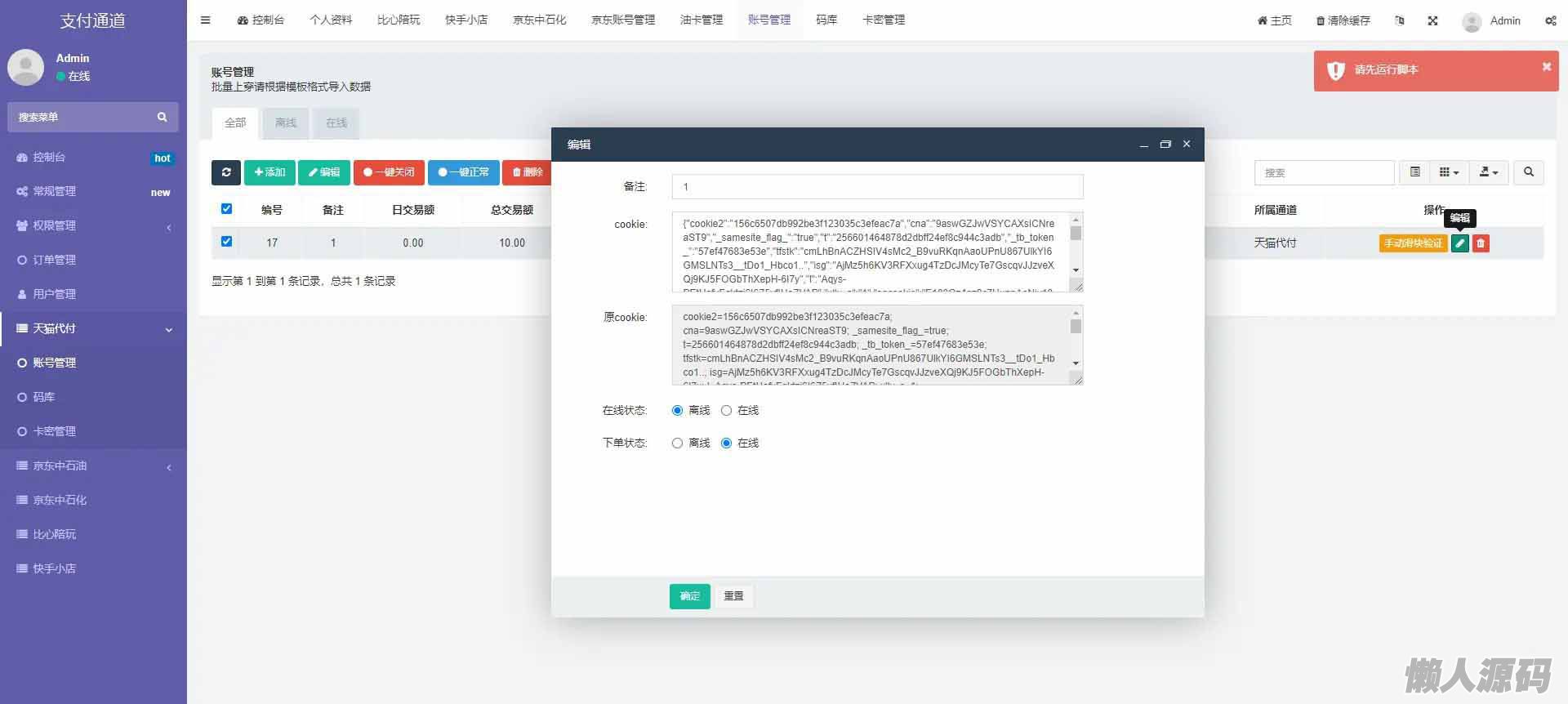The height and width of the screenshot is (704, 1568).
Task: Dismiss the red notification alert
Action: pos(1546,67)
